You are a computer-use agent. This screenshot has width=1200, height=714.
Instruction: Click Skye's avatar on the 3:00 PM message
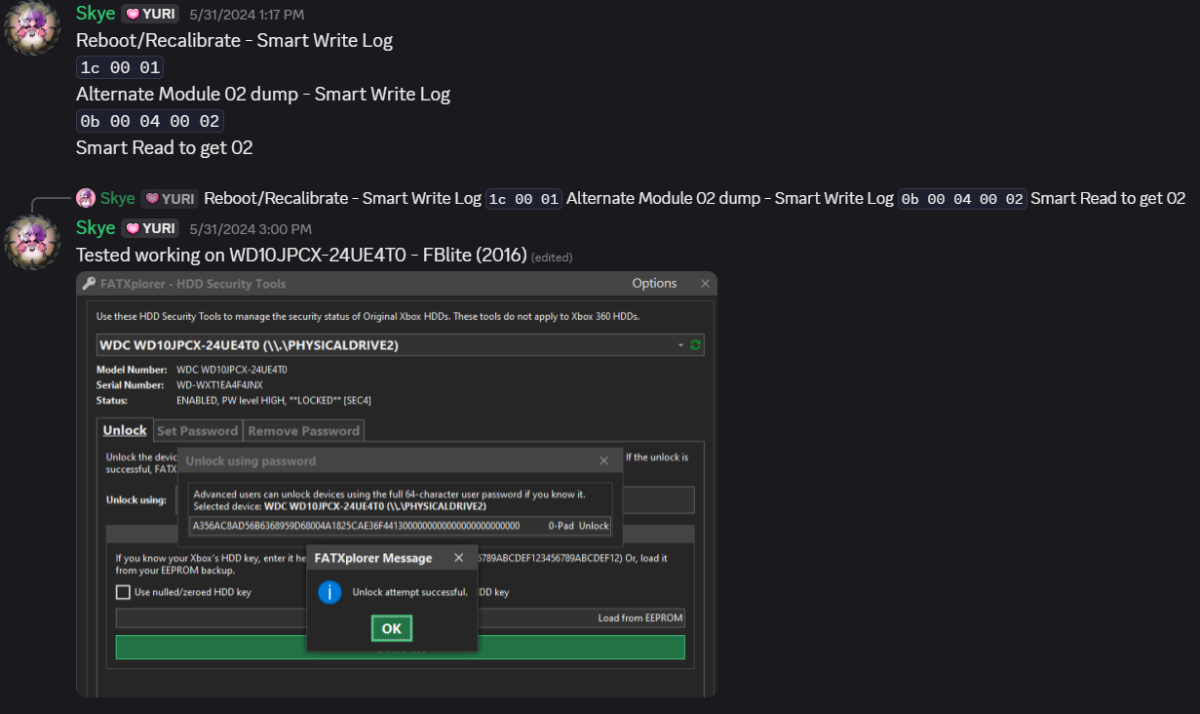(x=33, y=241)
